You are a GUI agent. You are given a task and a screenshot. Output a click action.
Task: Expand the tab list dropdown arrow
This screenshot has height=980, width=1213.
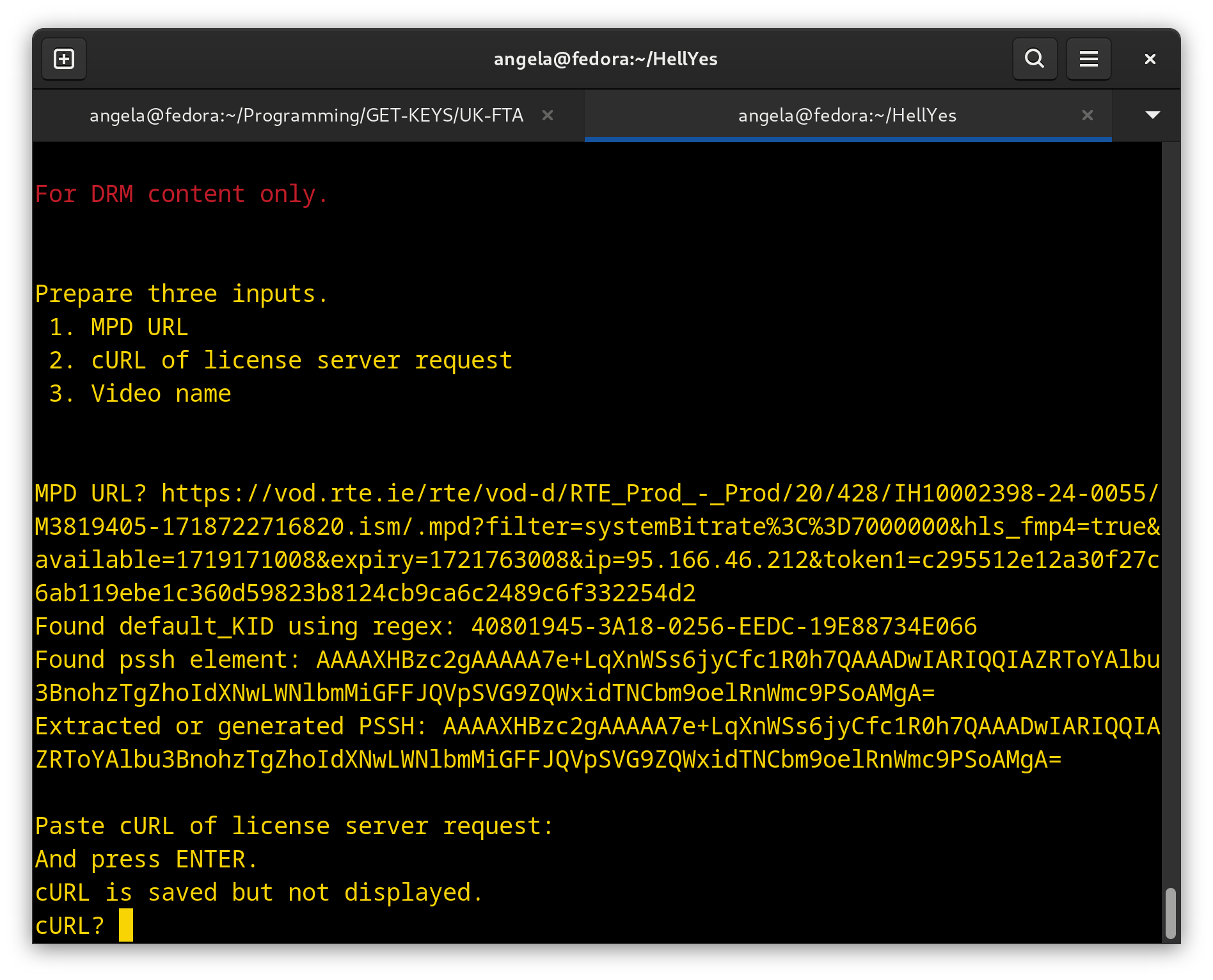coord(1152,115)
